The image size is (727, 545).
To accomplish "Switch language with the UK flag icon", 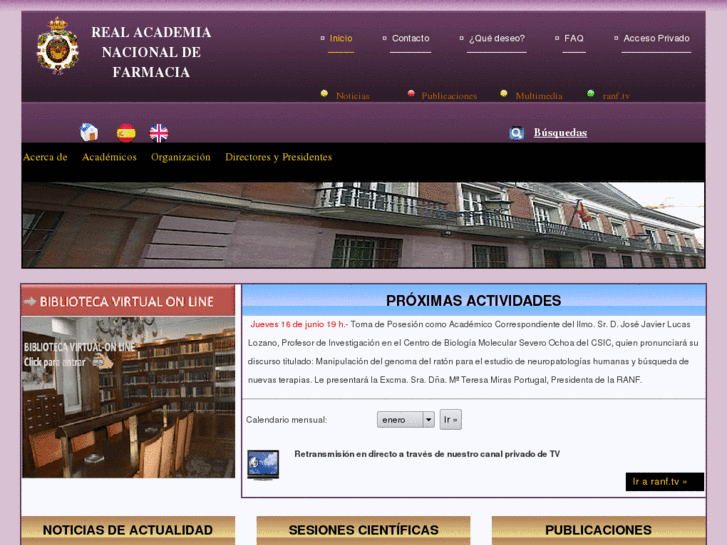I will click(159, 133).
